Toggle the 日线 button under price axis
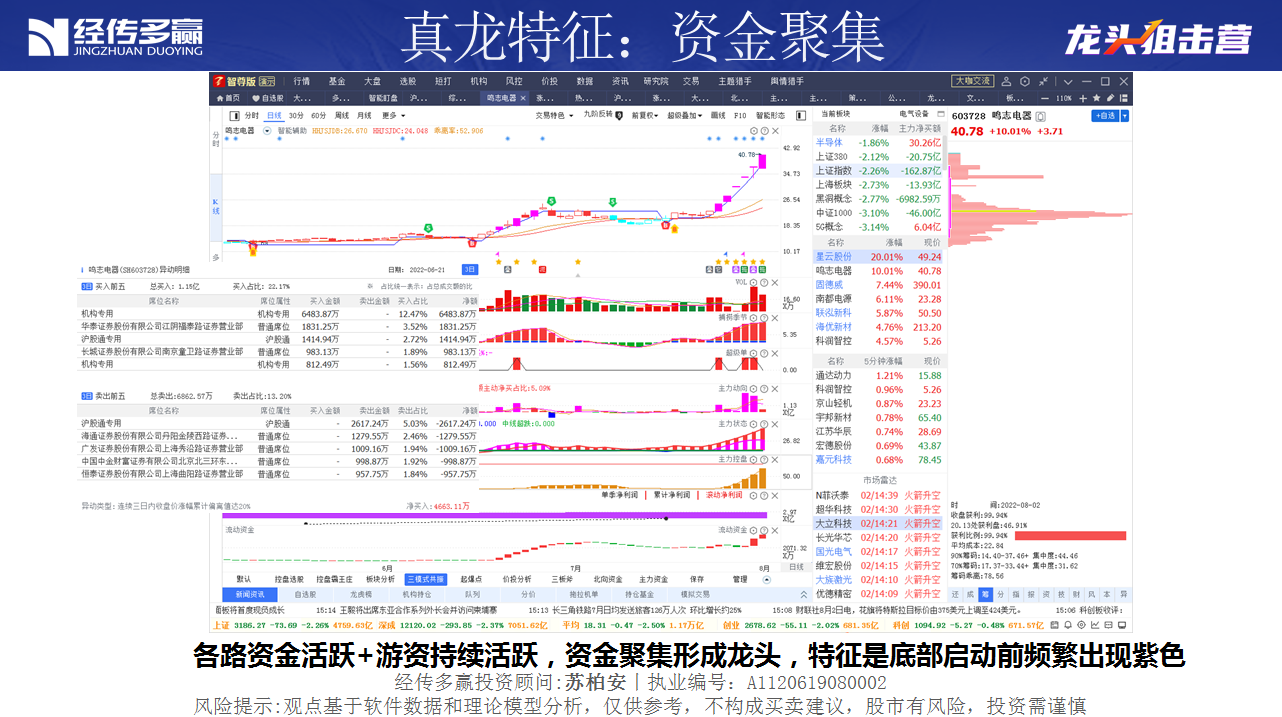Image resolution: width=1282 pixels, height=717 pixels. point(796,567)
